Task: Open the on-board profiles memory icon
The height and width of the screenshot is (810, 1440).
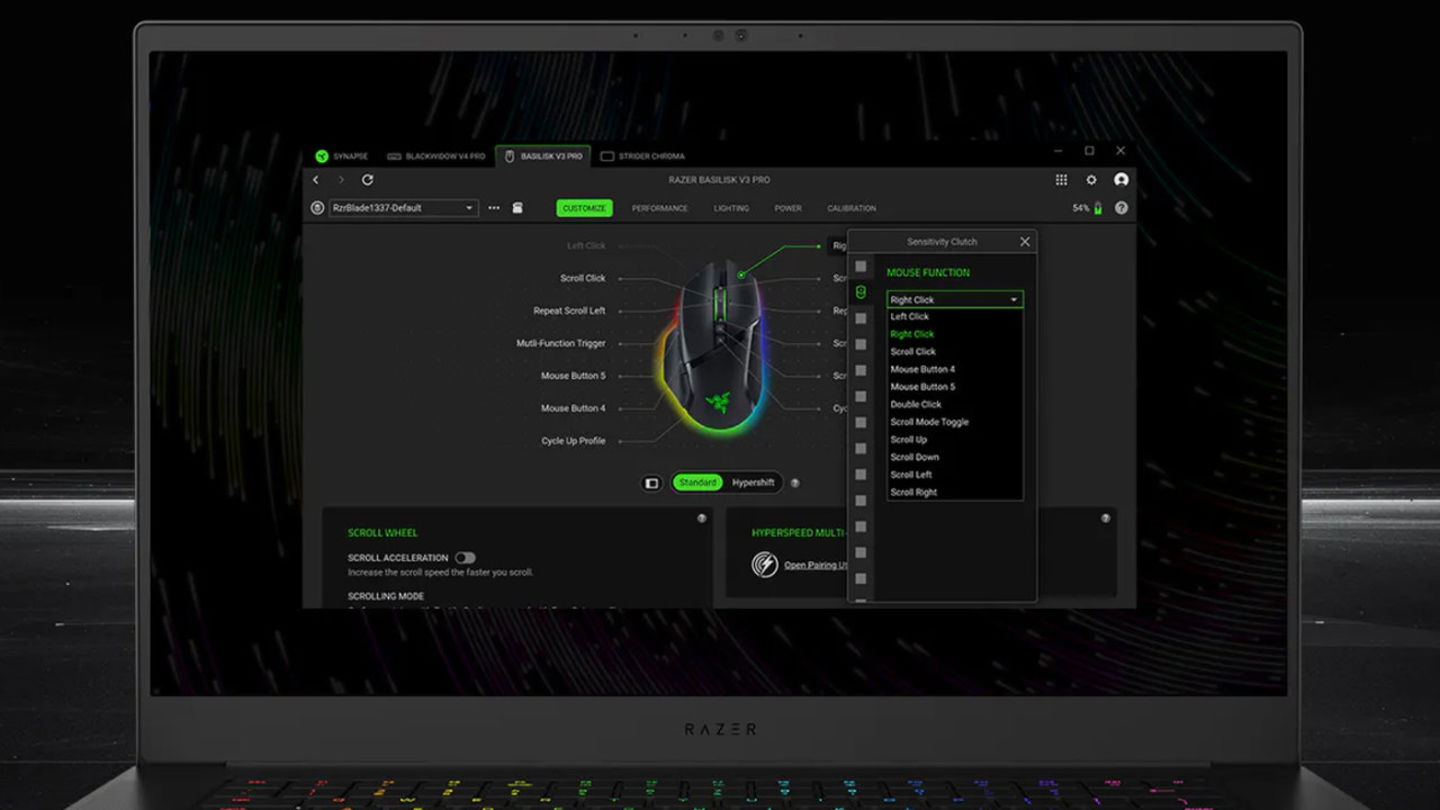Action: tap(517, 208)
